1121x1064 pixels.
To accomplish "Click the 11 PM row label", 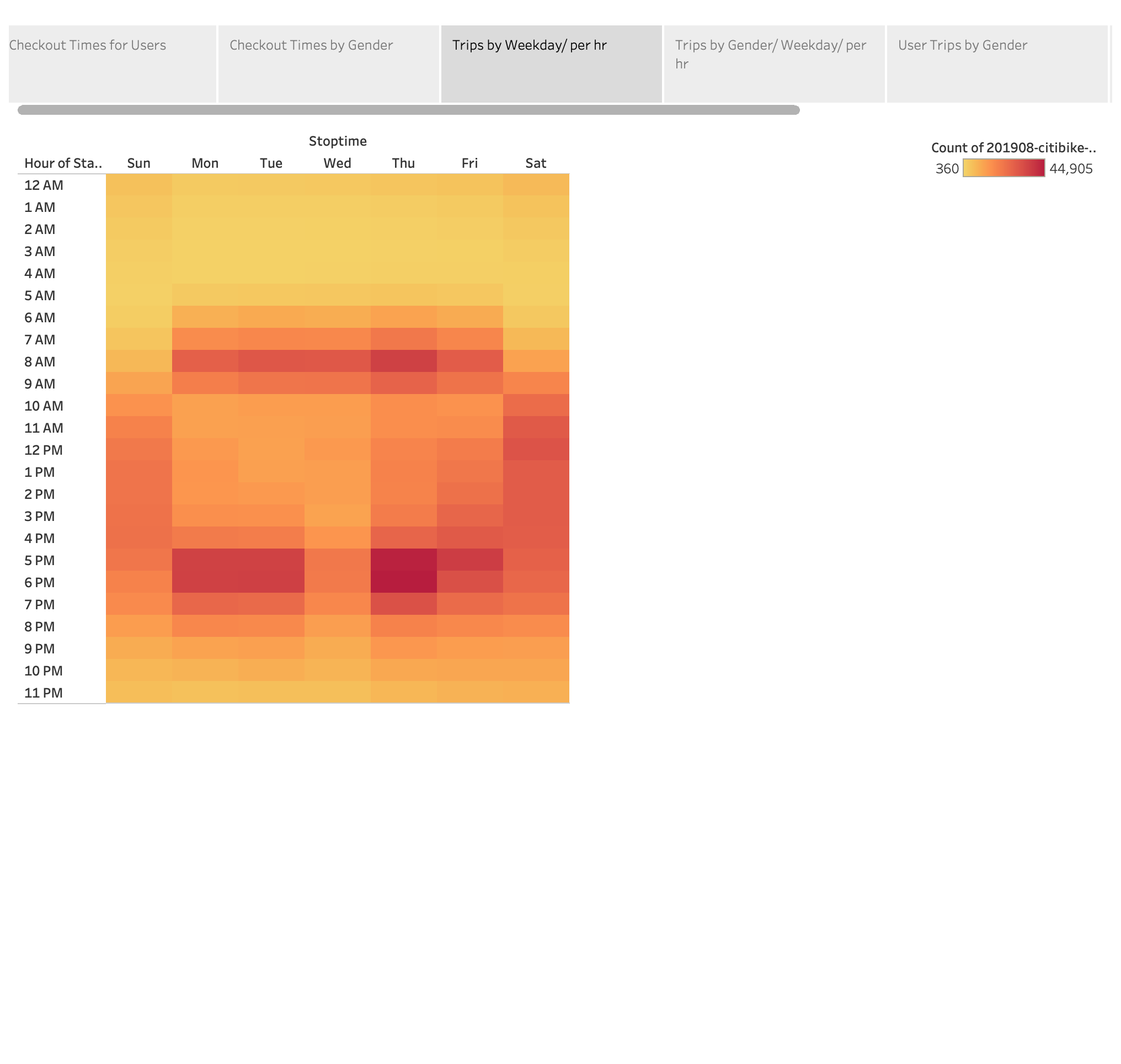I will [x=44, y=693].
